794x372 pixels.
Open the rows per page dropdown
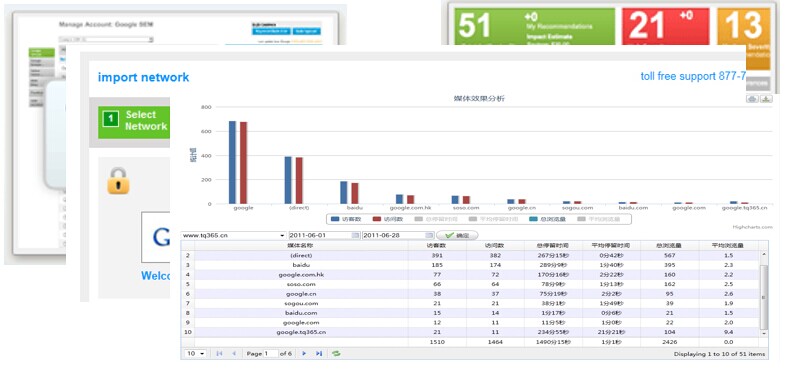pos(195,354)
